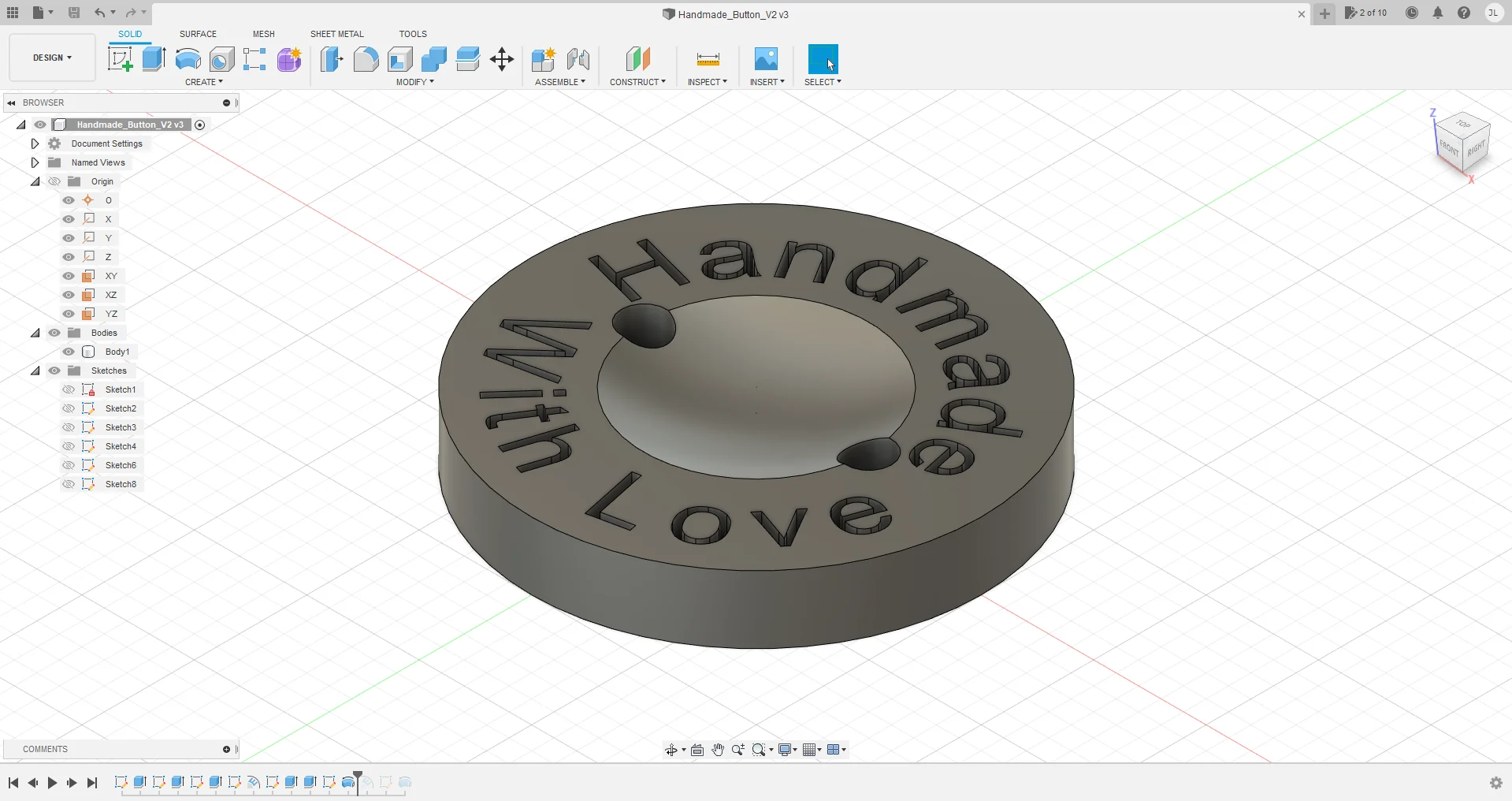The height and width of the screenshot is (801, 1512).
Task: Show Sketch1 using its eye icon
Action: [x=69, y=389]
